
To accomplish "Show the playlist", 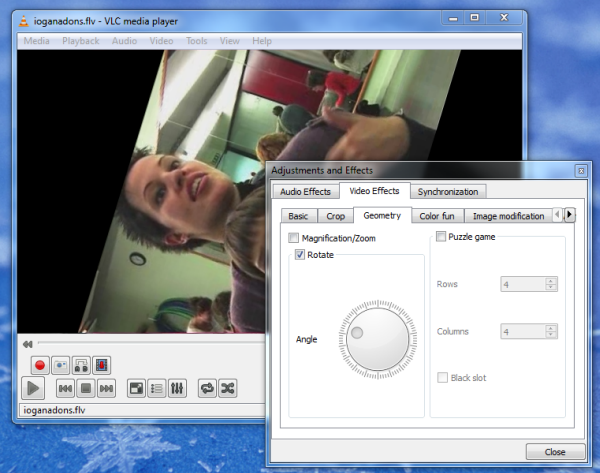I will coord(156,388).
